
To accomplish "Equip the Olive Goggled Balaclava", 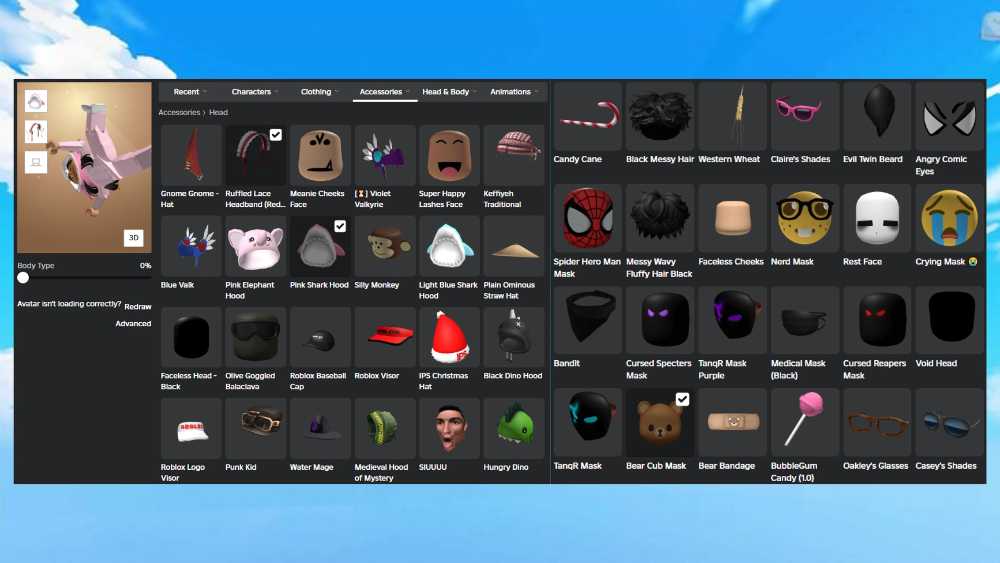I will [x=255, y=337].
